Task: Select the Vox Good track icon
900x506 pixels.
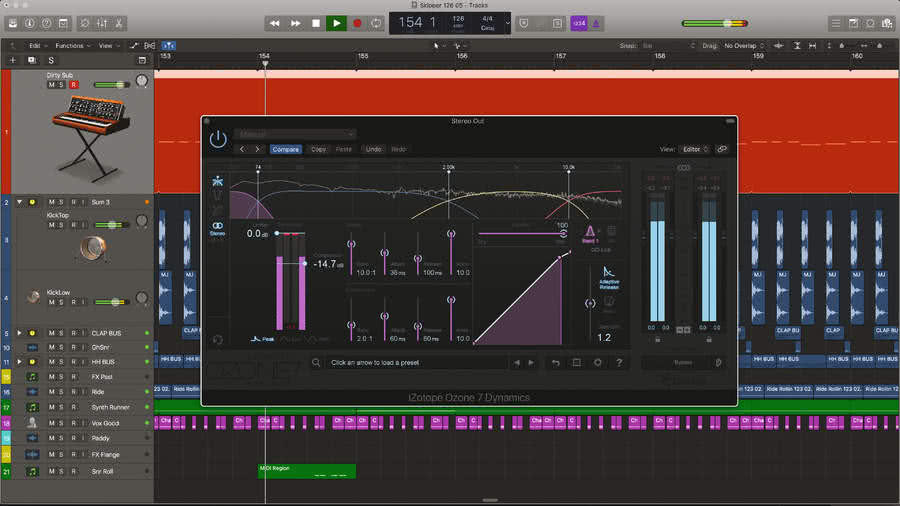Action: (32, 423)
